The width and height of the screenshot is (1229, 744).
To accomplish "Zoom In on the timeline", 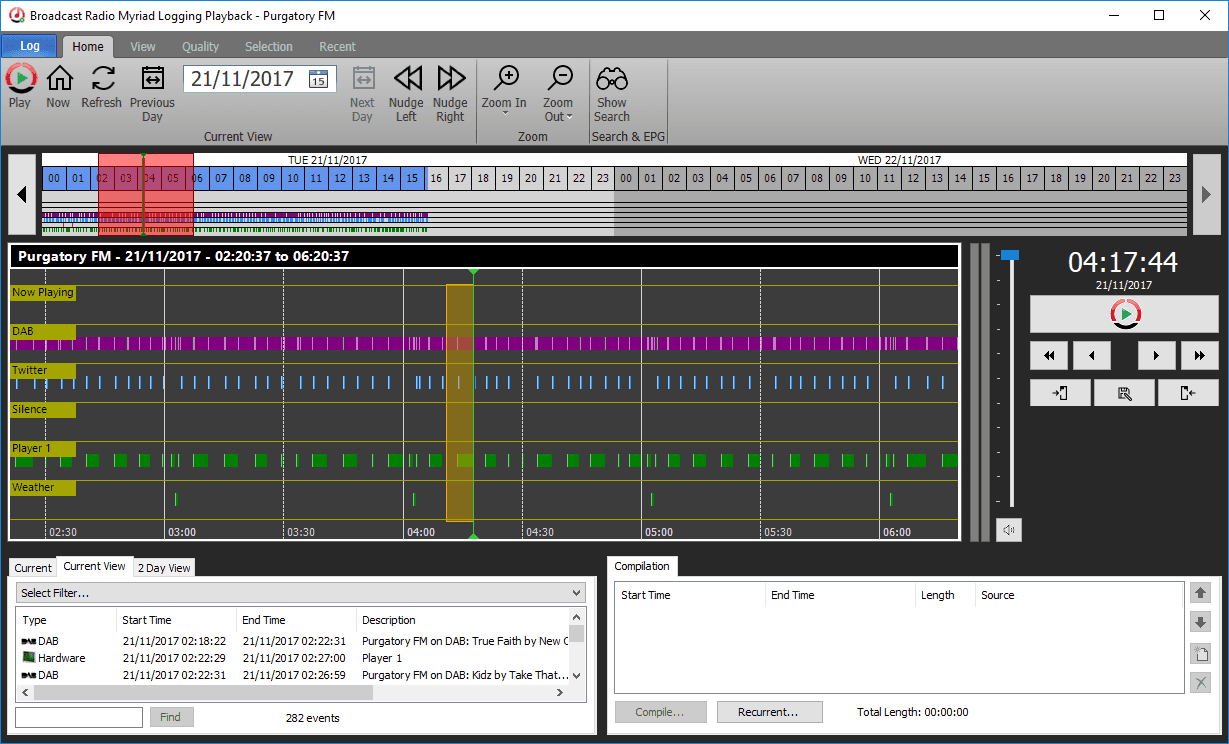I will tap(505, 86).
